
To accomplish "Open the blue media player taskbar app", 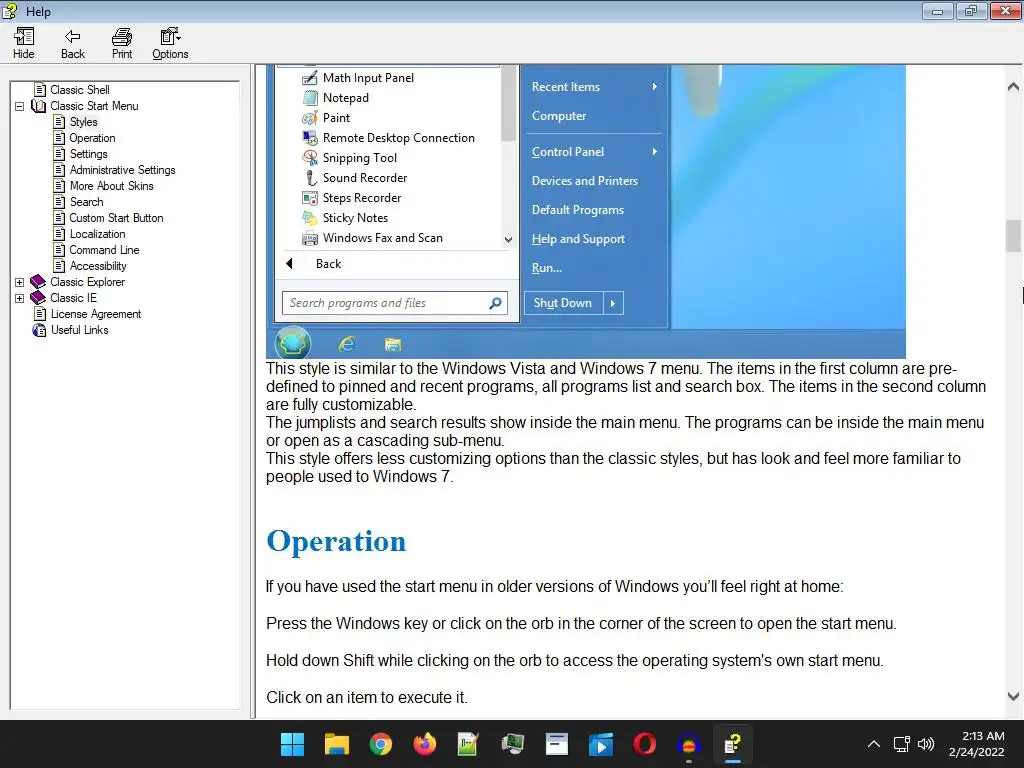I will (601, 744).
